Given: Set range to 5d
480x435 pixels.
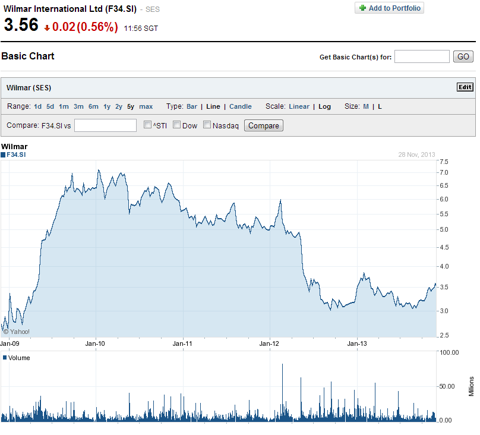Looking at the screenshot, I should click(50, 107).
